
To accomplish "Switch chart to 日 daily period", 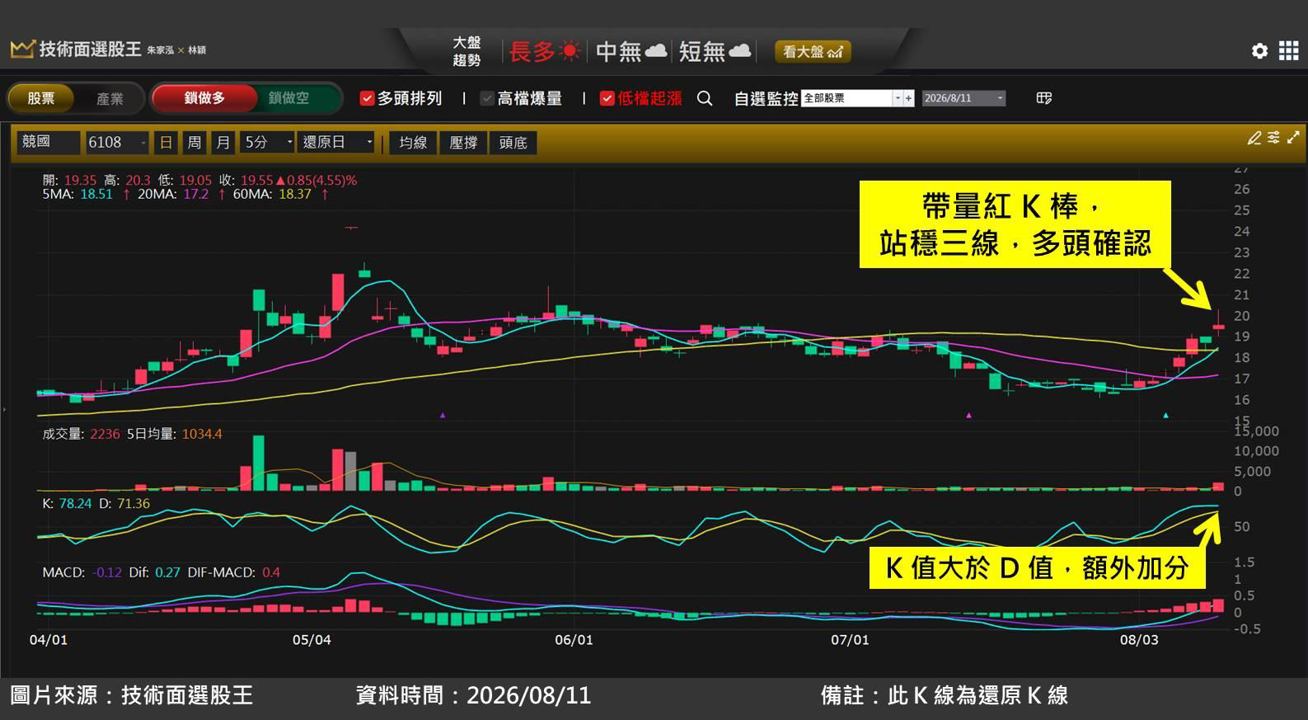I will (166, 142).
